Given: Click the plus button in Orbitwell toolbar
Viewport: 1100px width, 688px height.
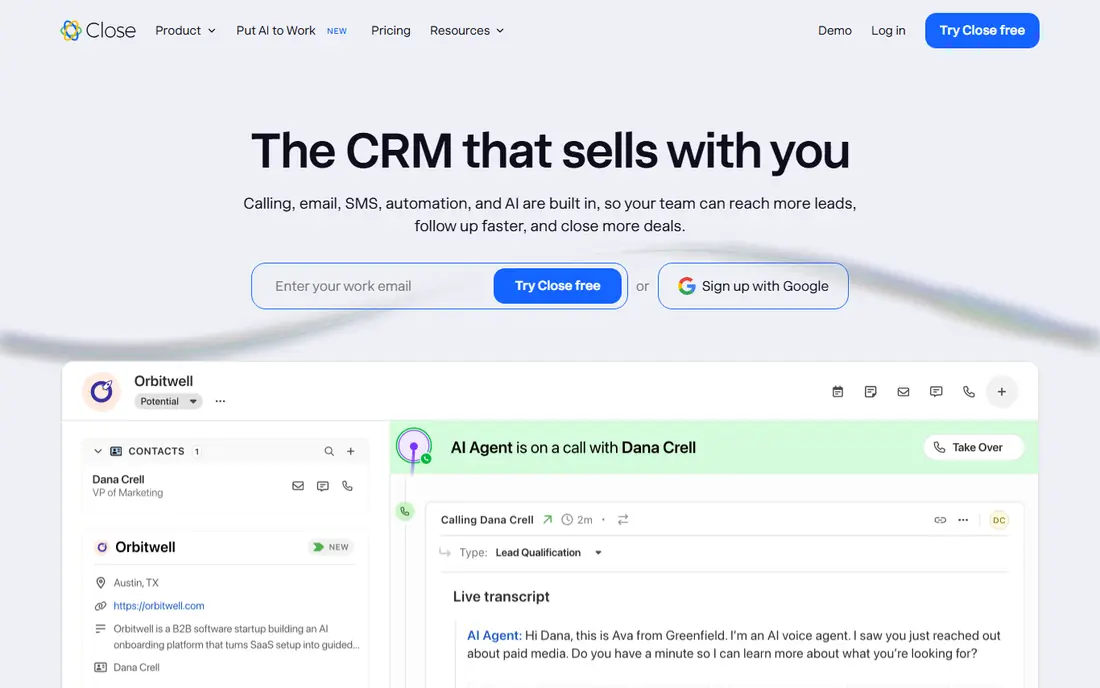Looking at the screenshot, I should tap(1002, 391).
